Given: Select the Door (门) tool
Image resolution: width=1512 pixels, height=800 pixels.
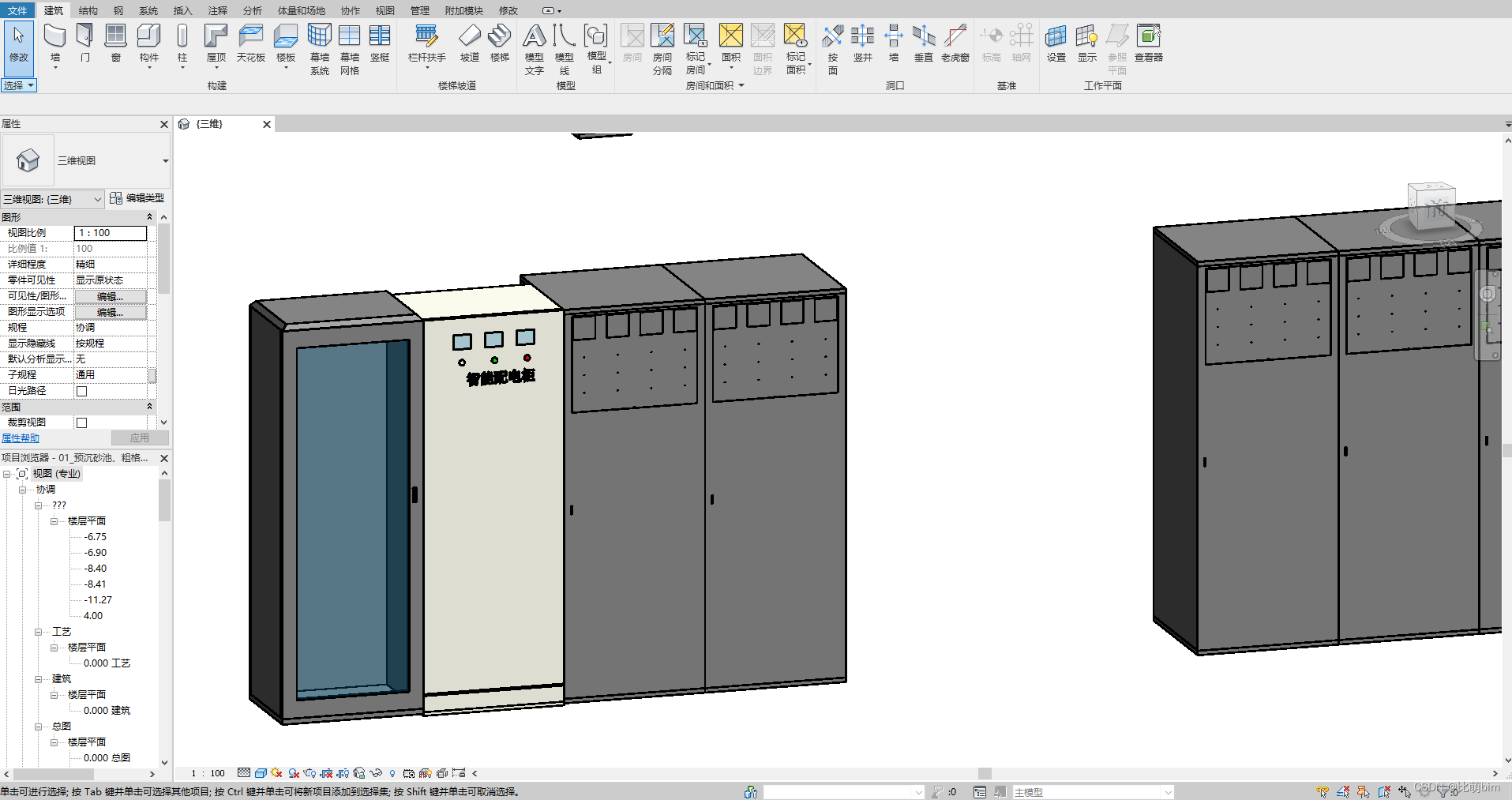Looking at the screenshot, I should pyautogui.click(x=84, y=44).
